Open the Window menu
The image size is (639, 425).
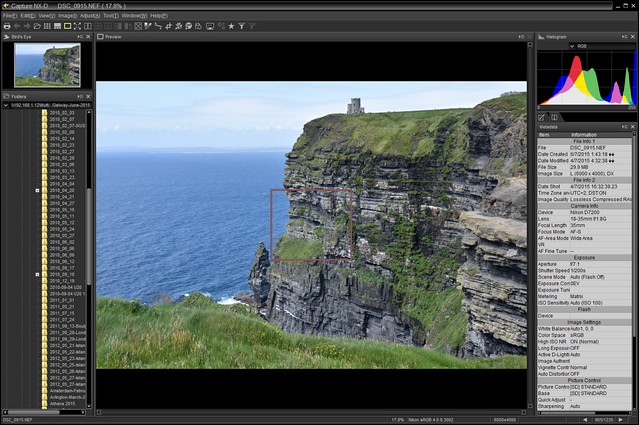point(134,15)
